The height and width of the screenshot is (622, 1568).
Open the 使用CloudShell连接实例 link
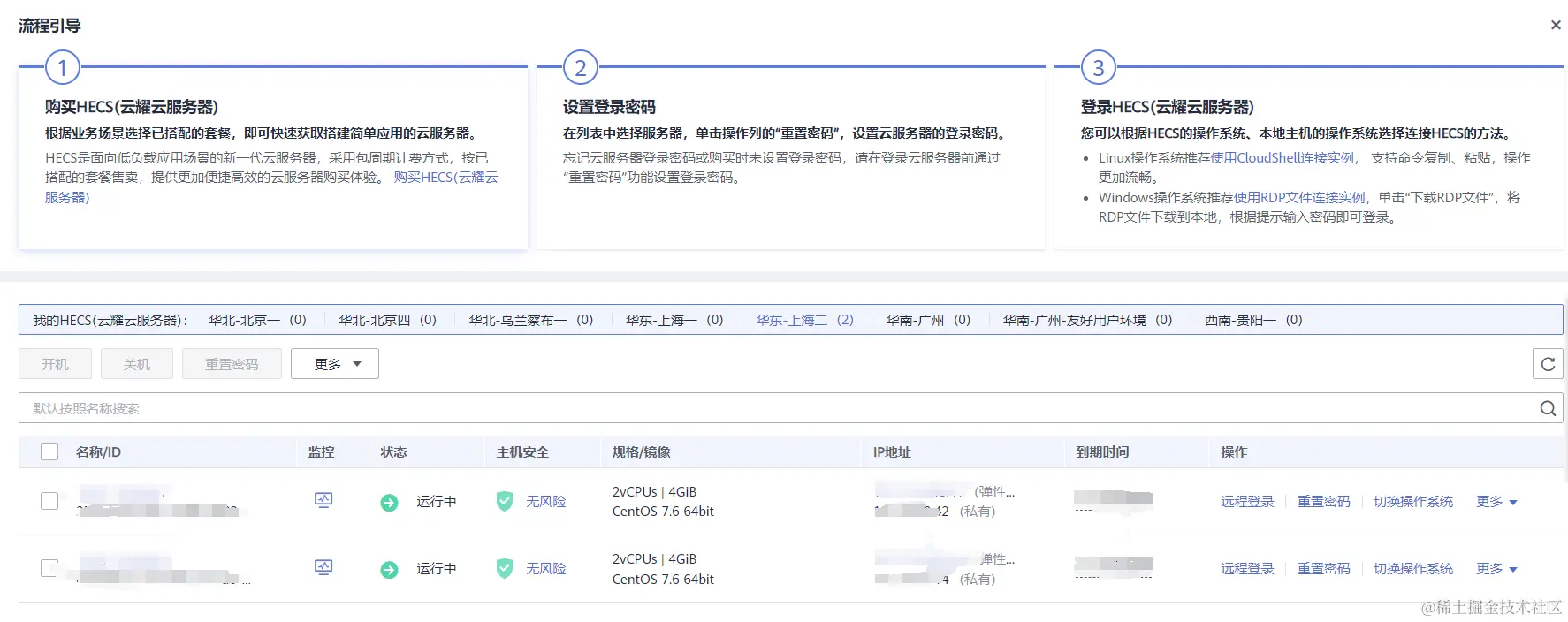point(1282,158)
